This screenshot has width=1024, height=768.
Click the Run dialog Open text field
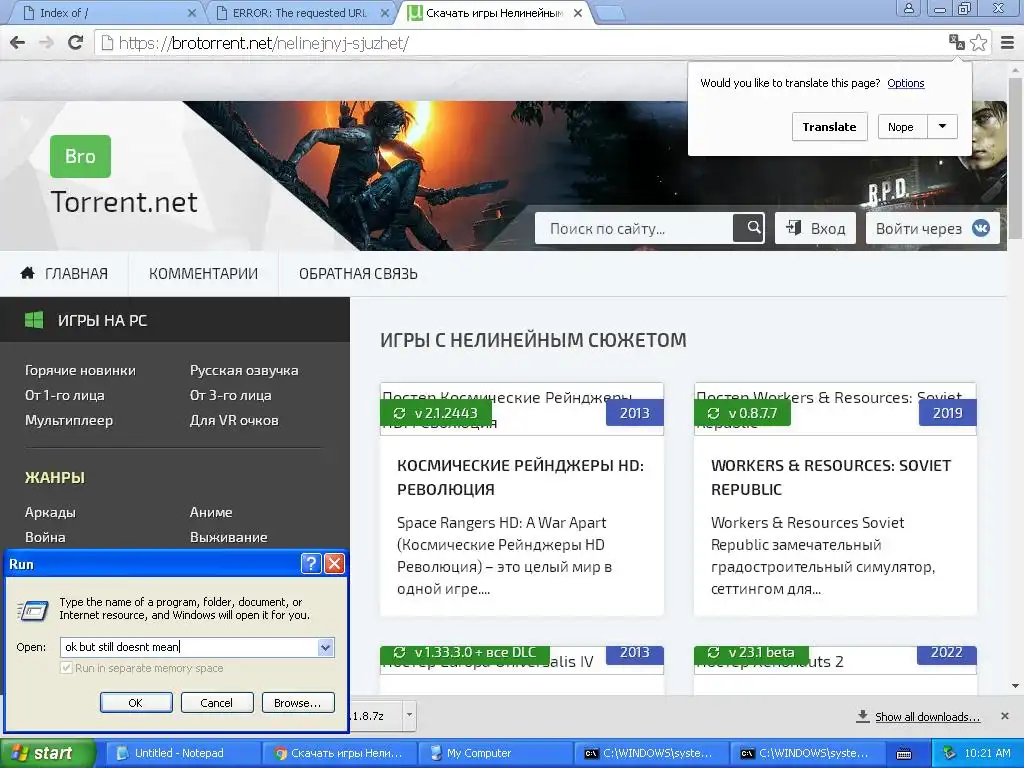click(x=189, y=647)
